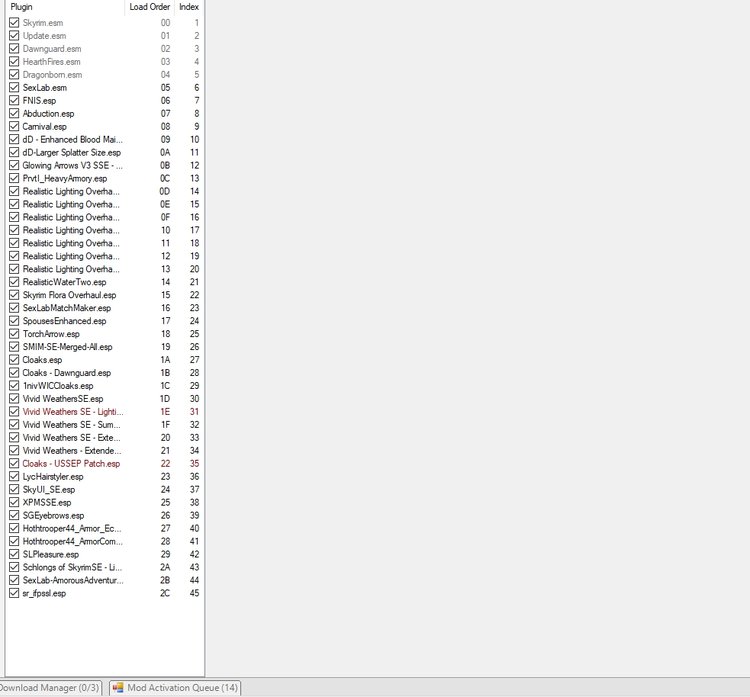
Task: Uncheck the SexLab.esm plugin checkbox
Action: coord(14,88)
